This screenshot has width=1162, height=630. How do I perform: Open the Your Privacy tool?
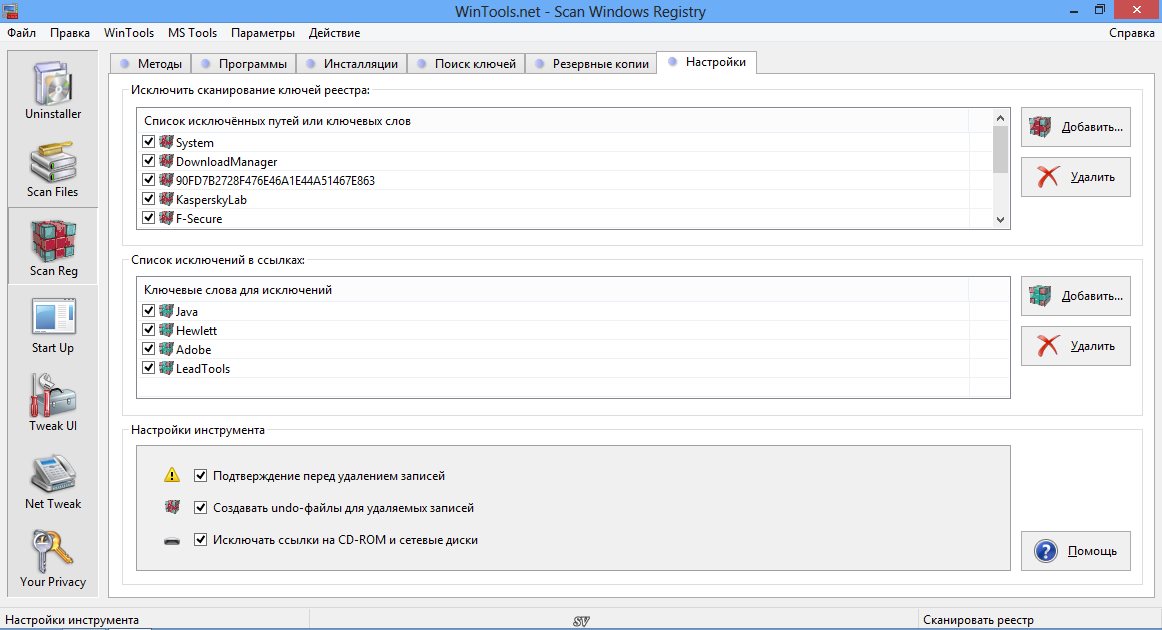[x=53, y=558]
